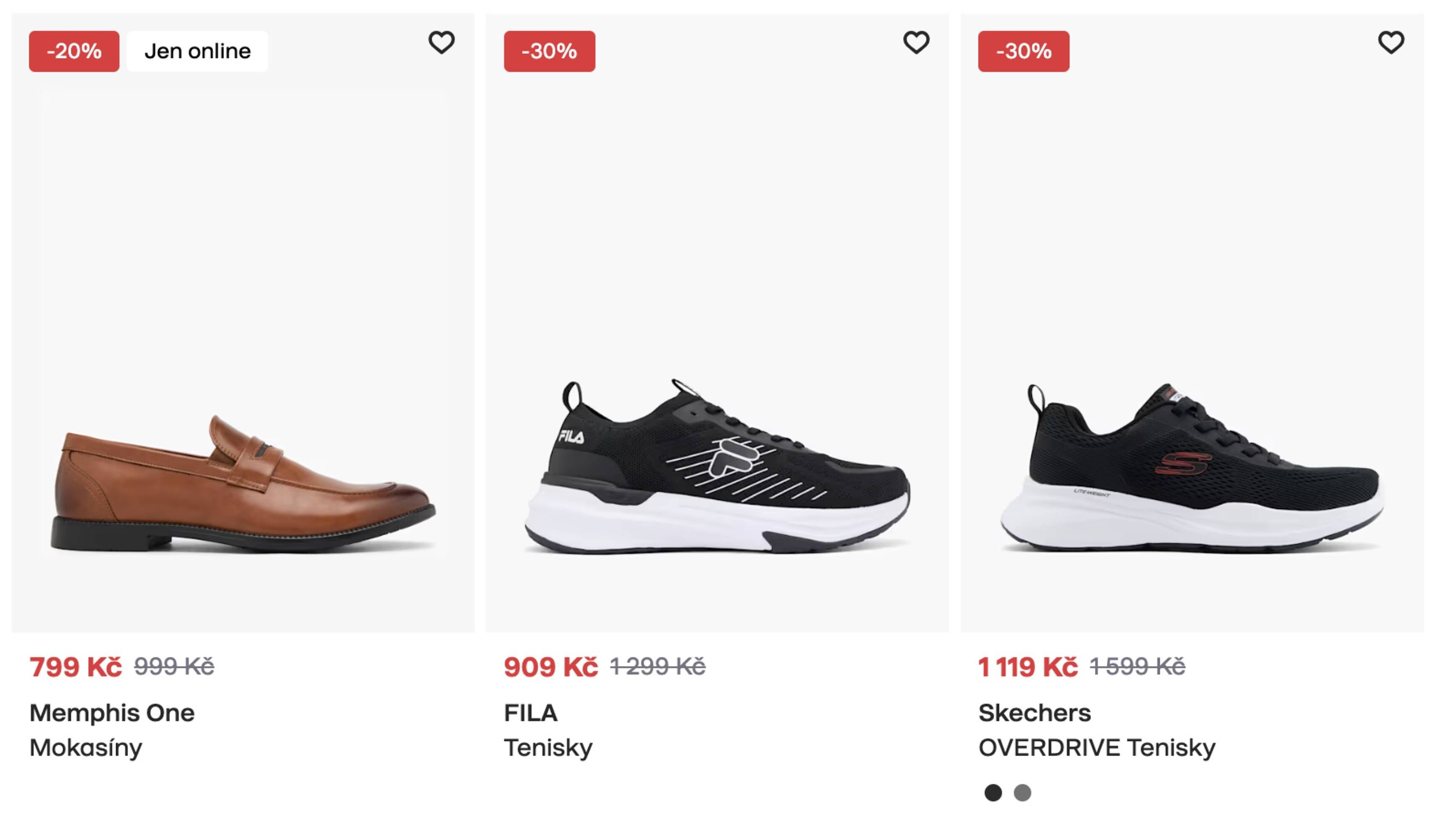Select the black color variant dot on Skechers
Viewport: 1438px width, 840px height.
[993, 793]
